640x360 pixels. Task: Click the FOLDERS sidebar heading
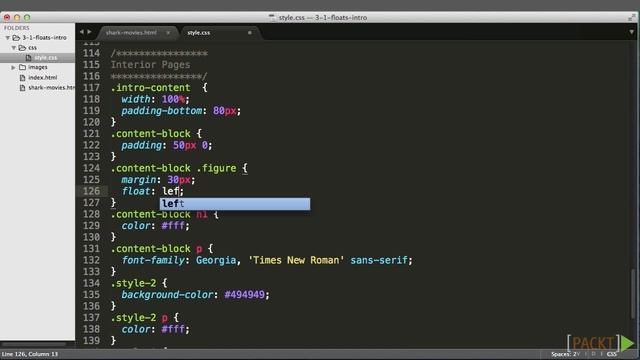coord(17,28)
